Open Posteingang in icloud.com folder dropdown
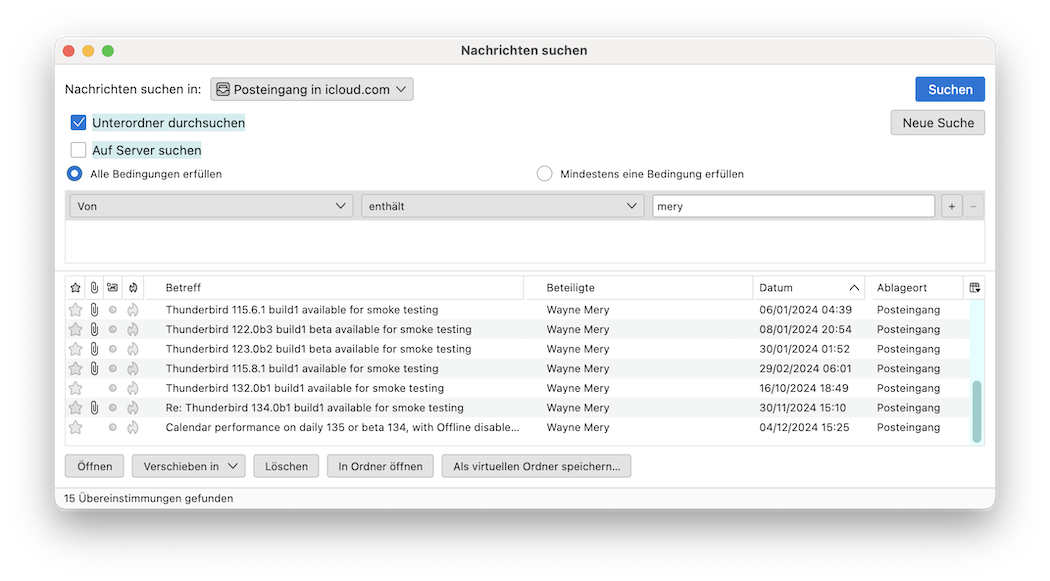Image resolution: width=1050 pixels, height=581 pixels. (312, 89)
